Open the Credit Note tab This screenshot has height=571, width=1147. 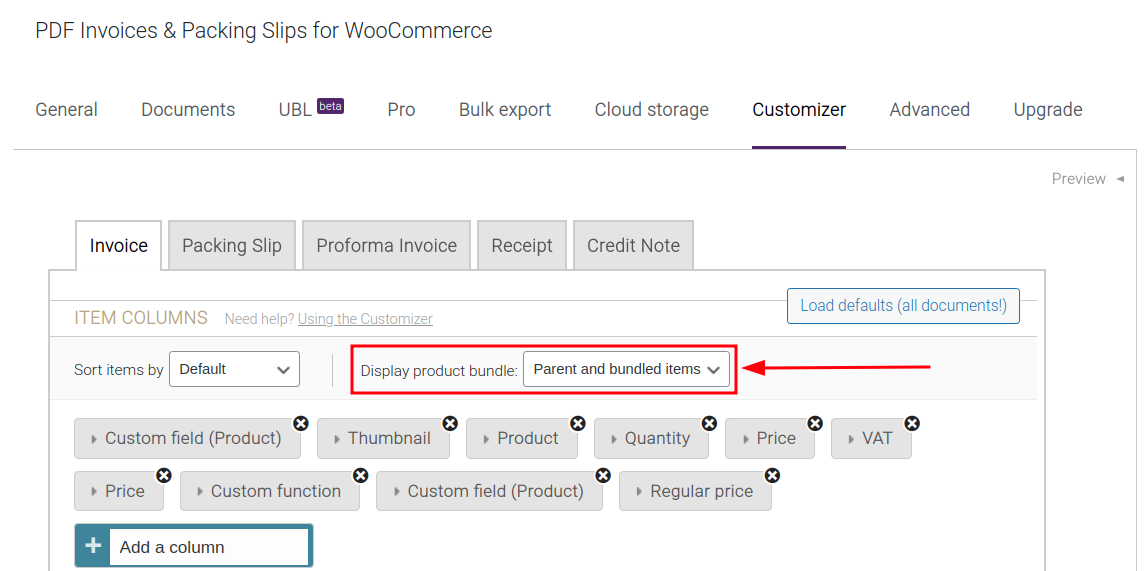633,246
